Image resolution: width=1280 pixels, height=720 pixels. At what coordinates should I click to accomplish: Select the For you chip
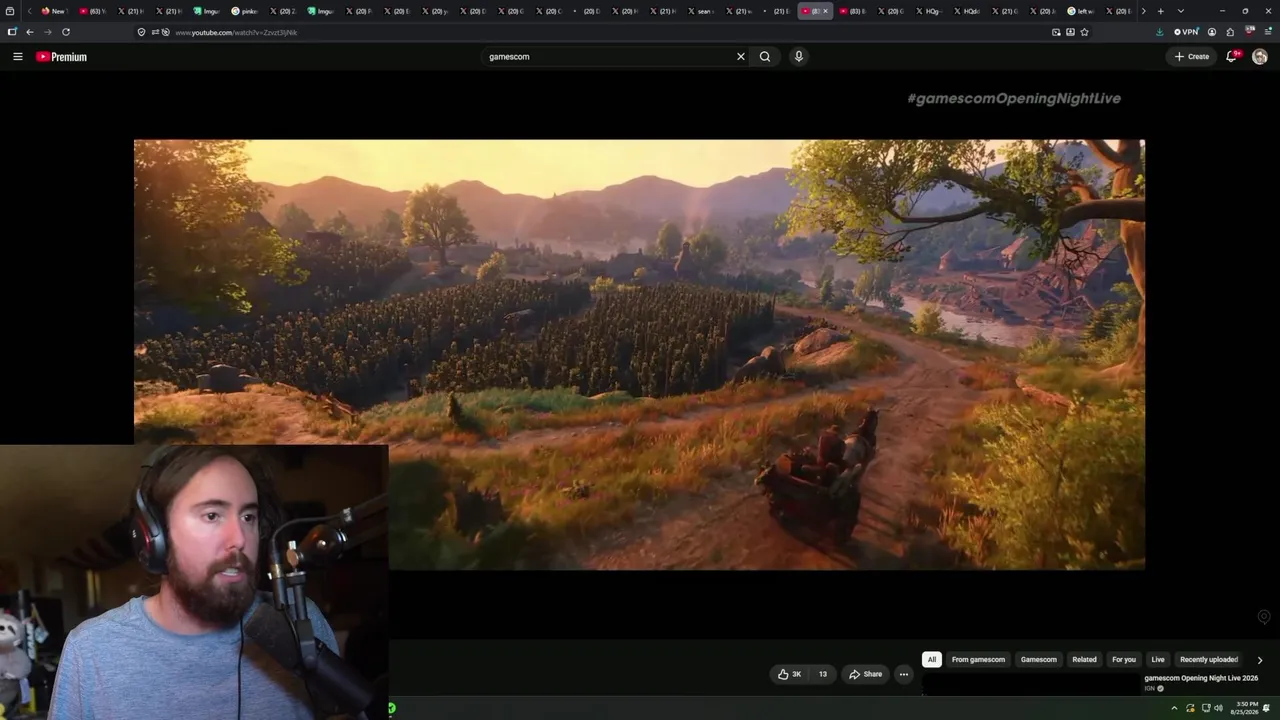pos(1124,660)
